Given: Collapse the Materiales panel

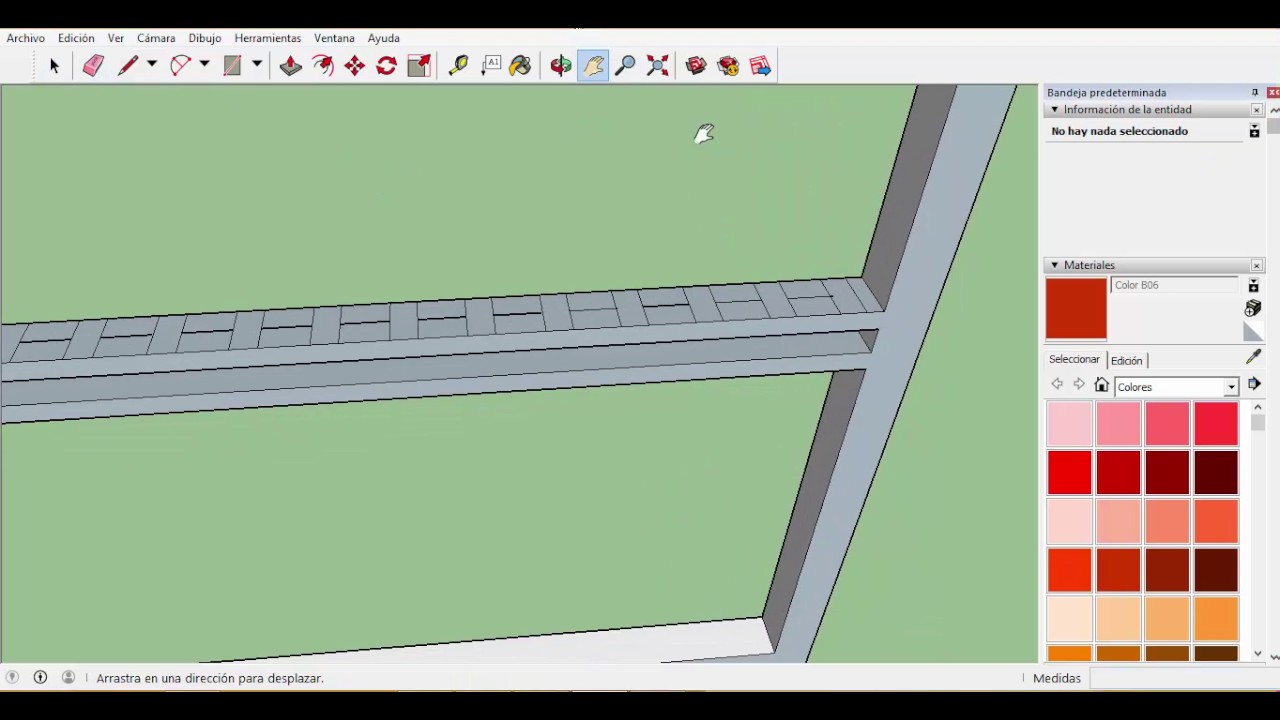Looking at the screenshot, I should click(x=1054, y=265).
